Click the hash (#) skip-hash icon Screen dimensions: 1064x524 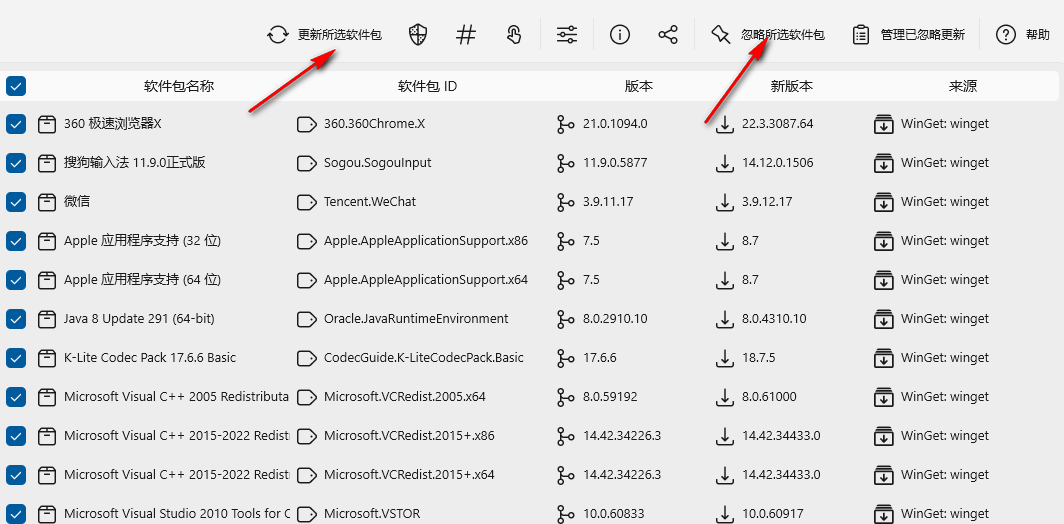466,35
